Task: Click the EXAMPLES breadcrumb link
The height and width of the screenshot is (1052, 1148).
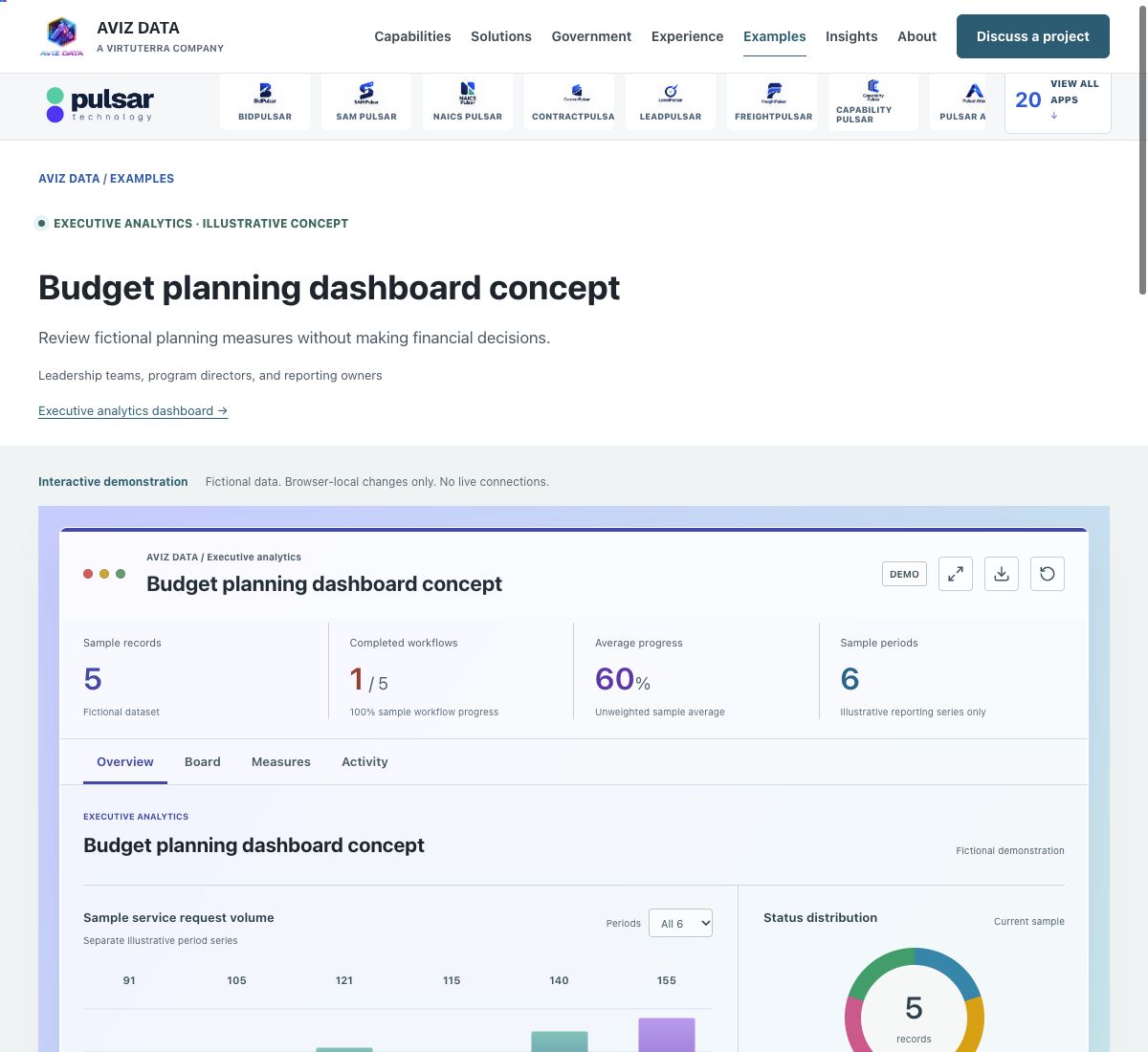Action: coord(142,179)
